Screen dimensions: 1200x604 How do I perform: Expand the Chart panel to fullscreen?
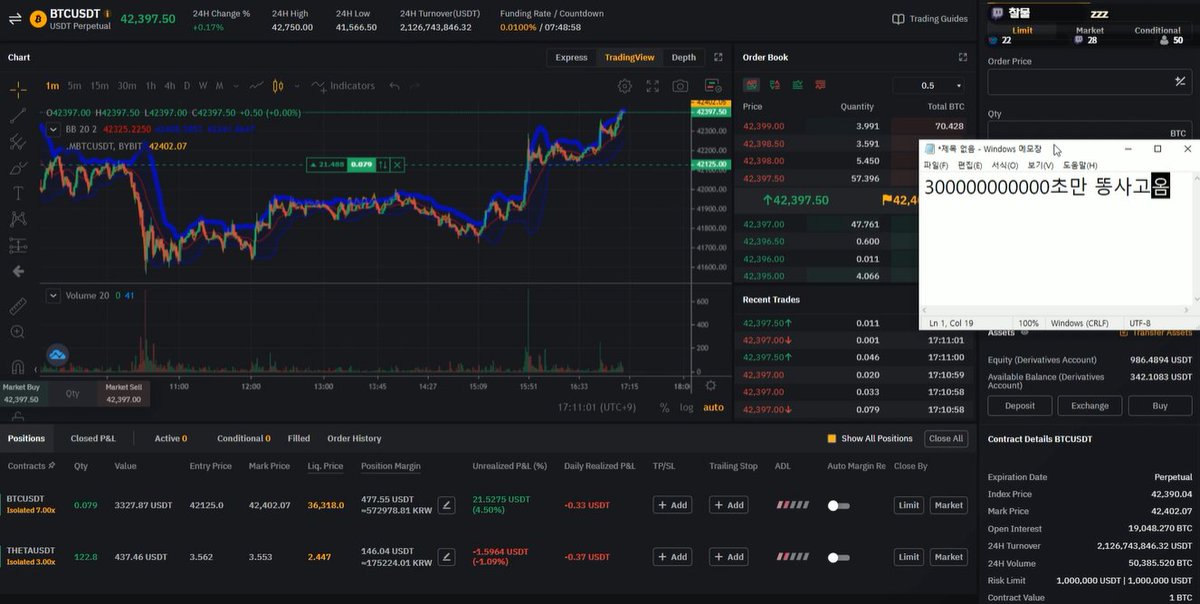718,57
